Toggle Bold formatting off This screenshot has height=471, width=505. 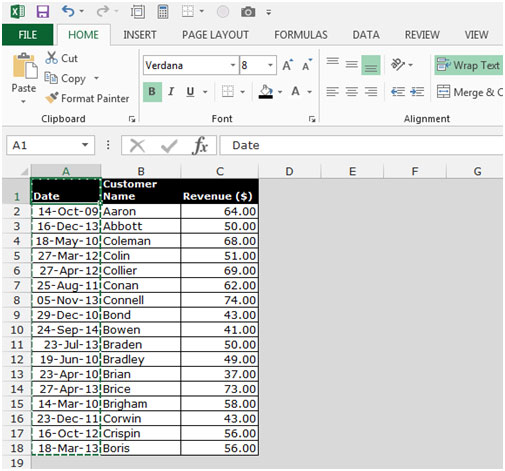(x=152, y=92)
